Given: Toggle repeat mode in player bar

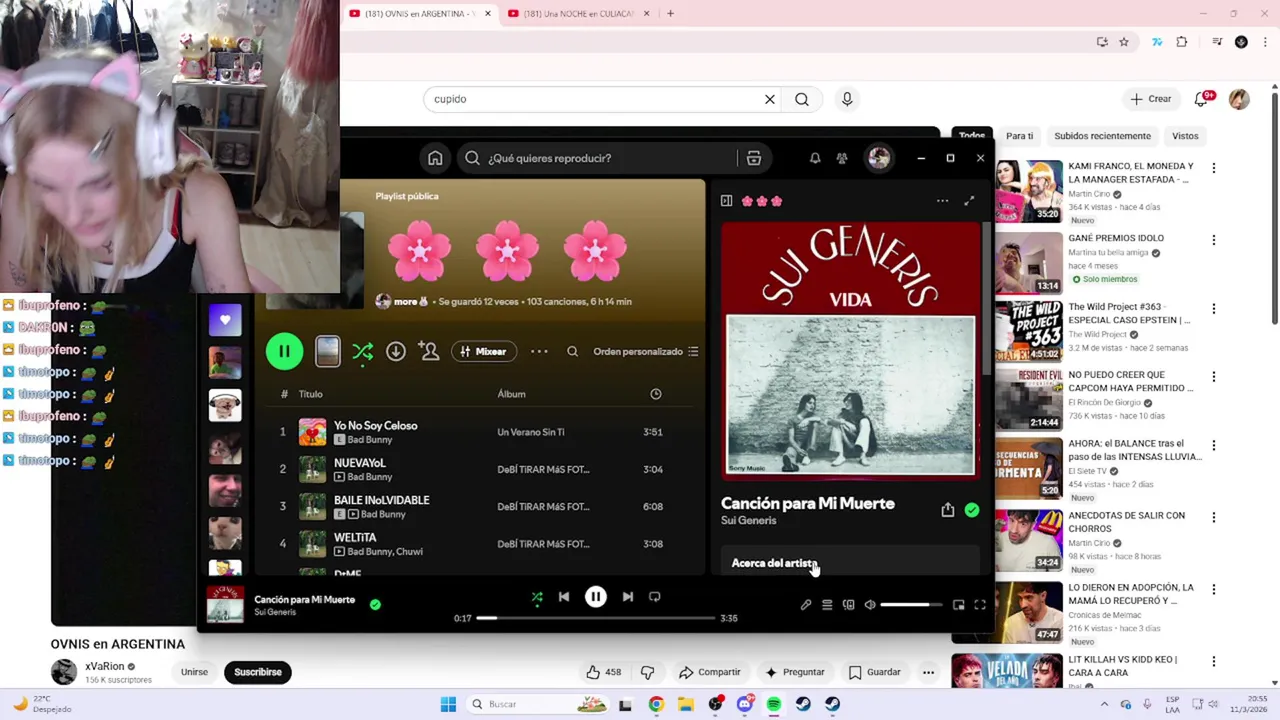Looking at the screenshot, I should point(654,597).
